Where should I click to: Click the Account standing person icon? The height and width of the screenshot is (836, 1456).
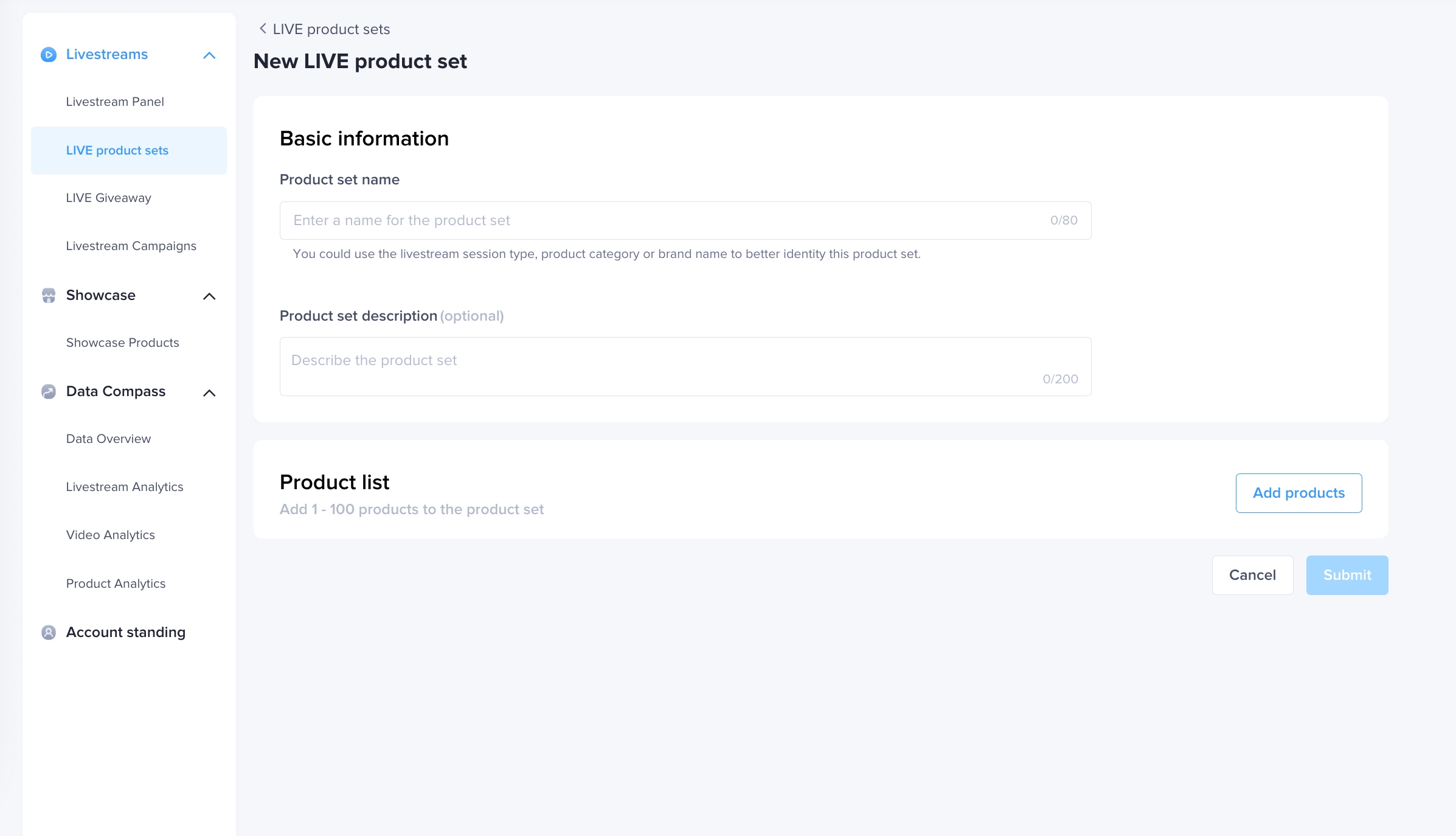[x=49, y=633]
